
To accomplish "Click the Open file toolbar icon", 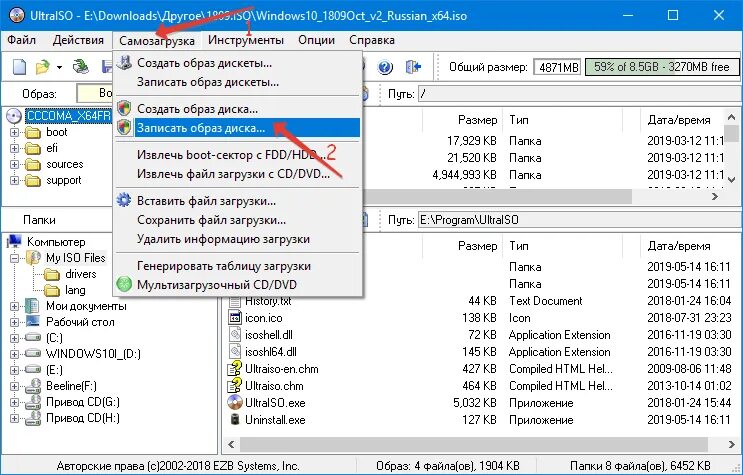I will (43, 67).
